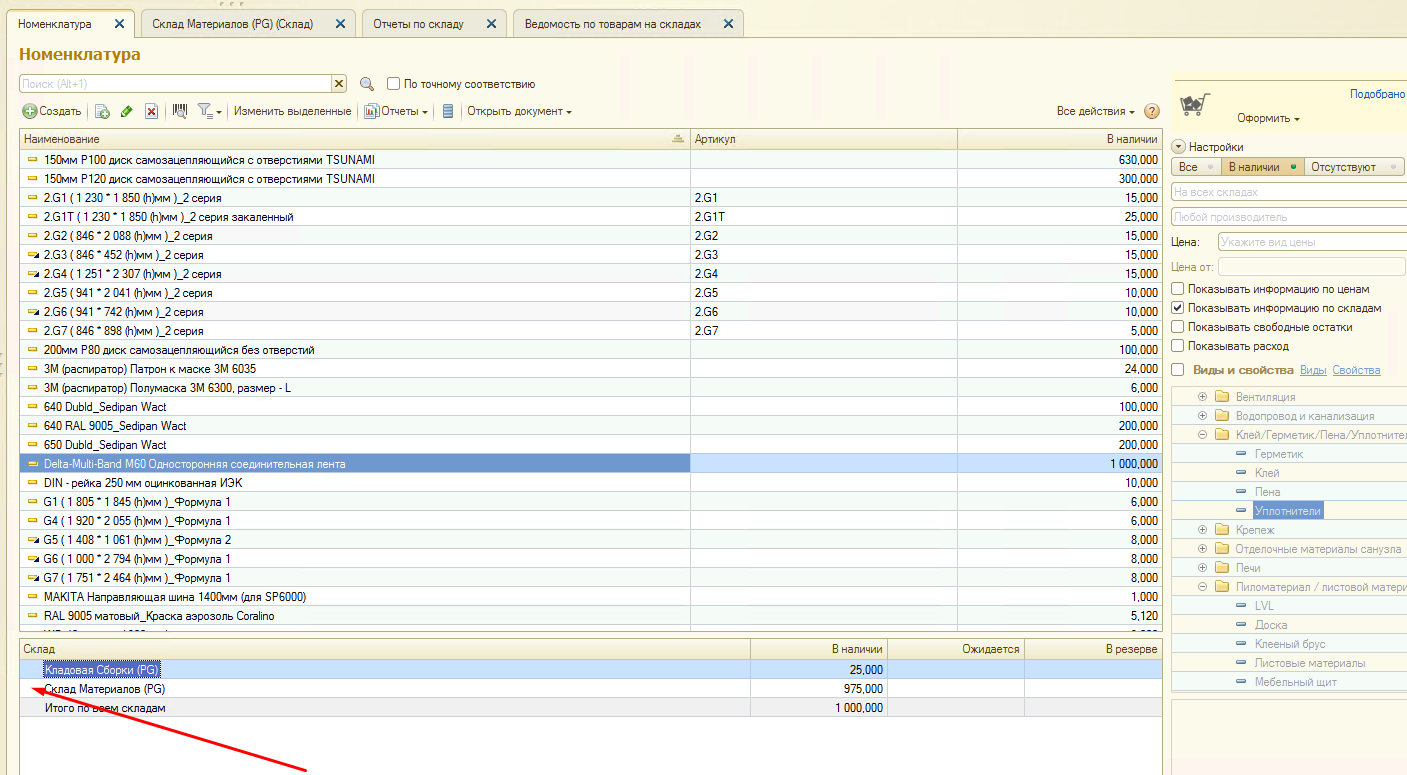1407x775 pixels.
Task: Click the magnifier find icon beside search field
Action: [367, 85]
